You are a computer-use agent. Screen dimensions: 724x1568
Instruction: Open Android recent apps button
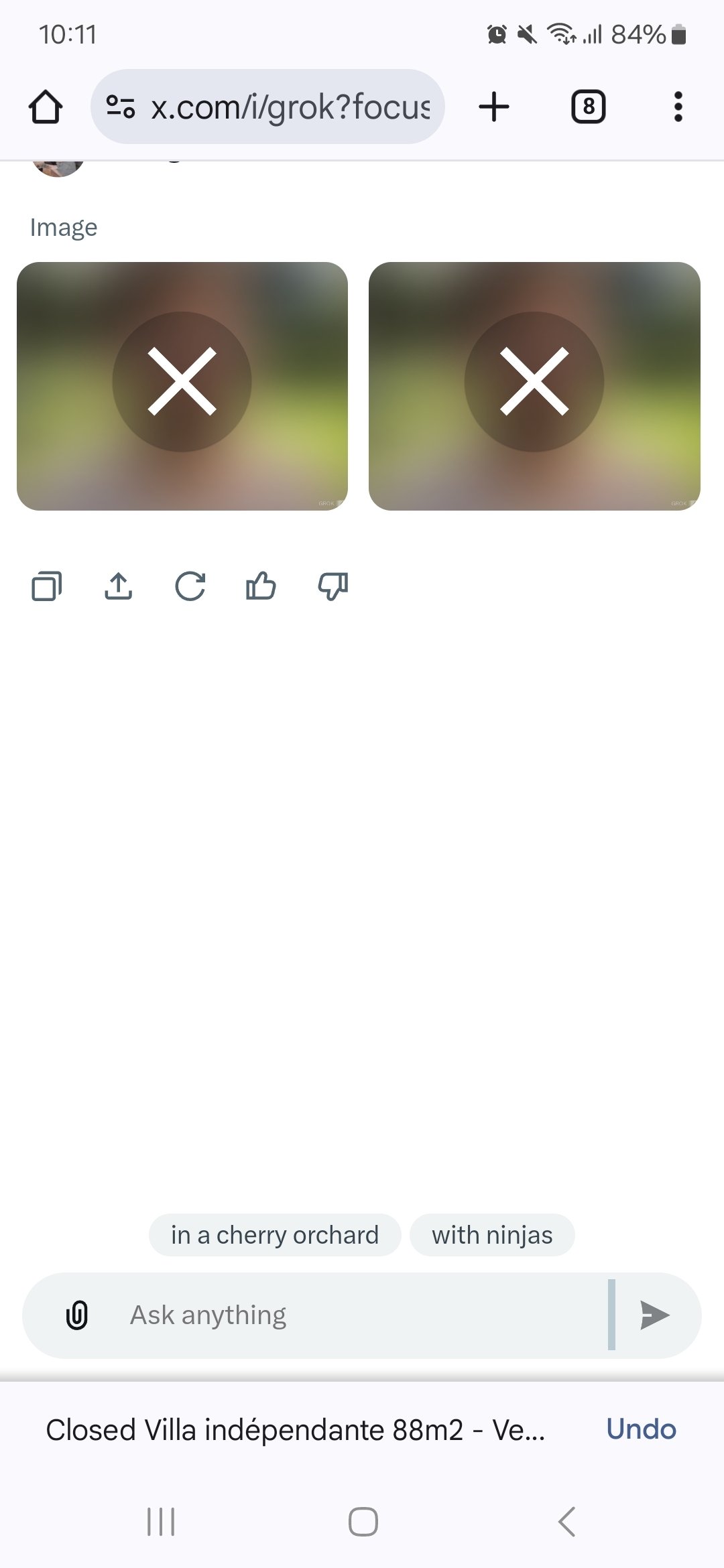click(161, 1521)
